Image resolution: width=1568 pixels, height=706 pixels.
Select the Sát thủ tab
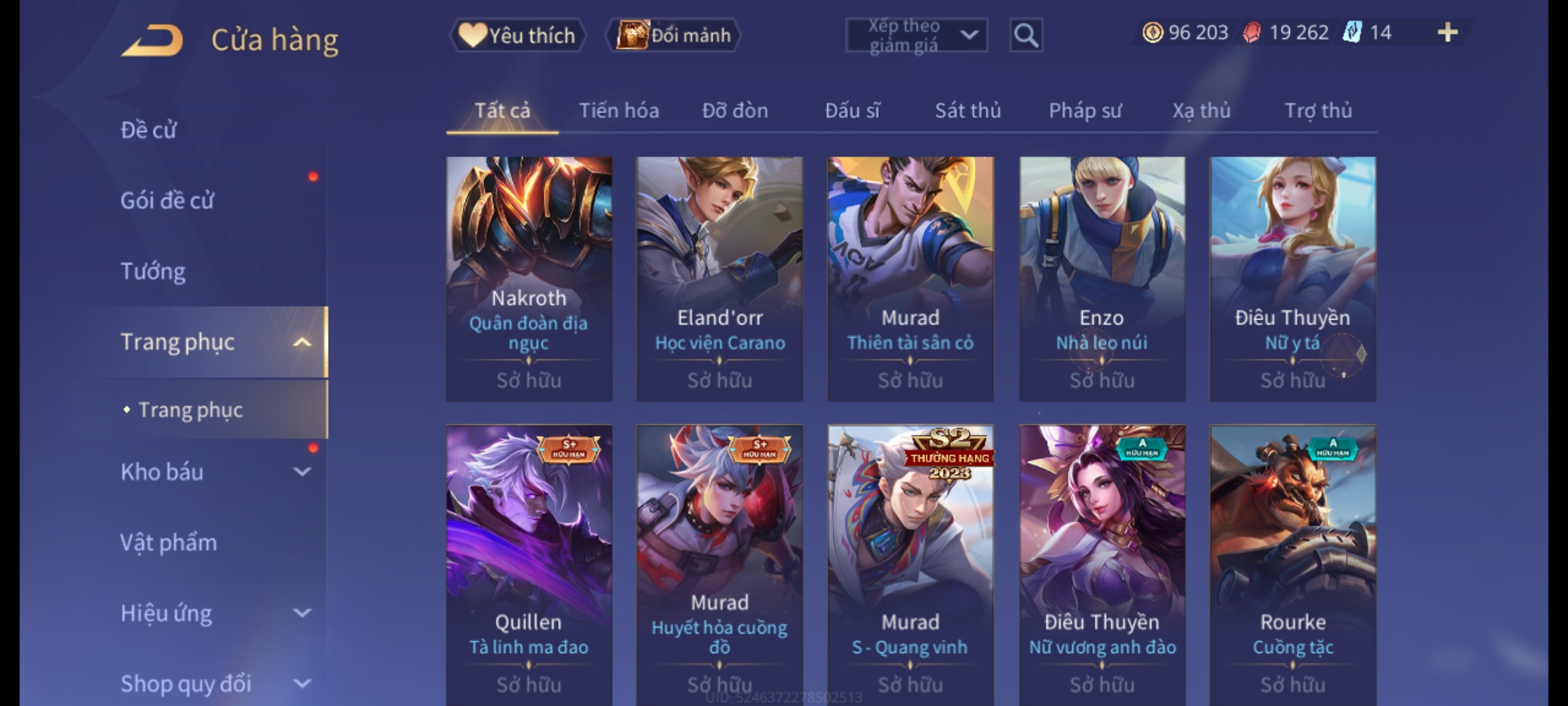968,110
